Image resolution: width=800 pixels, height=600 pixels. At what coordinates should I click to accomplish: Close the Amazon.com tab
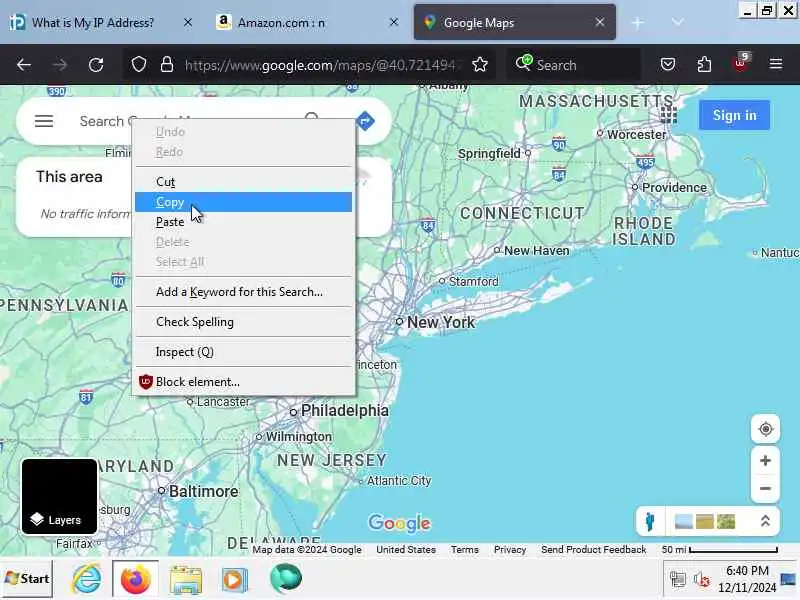[x=394, y=22]
